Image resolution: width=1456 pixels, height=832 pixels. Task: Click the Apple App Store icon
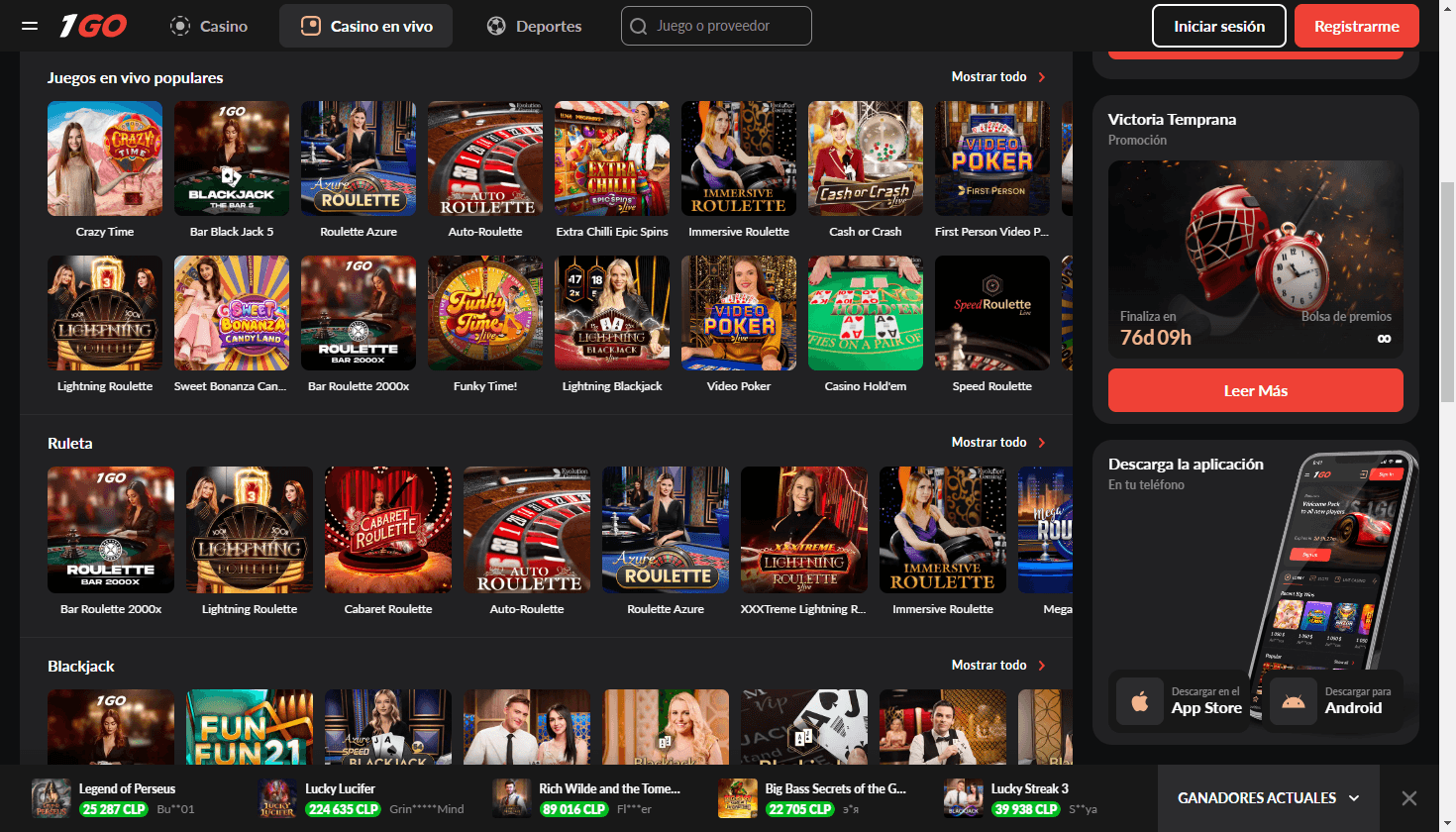tap(1140, 701)
